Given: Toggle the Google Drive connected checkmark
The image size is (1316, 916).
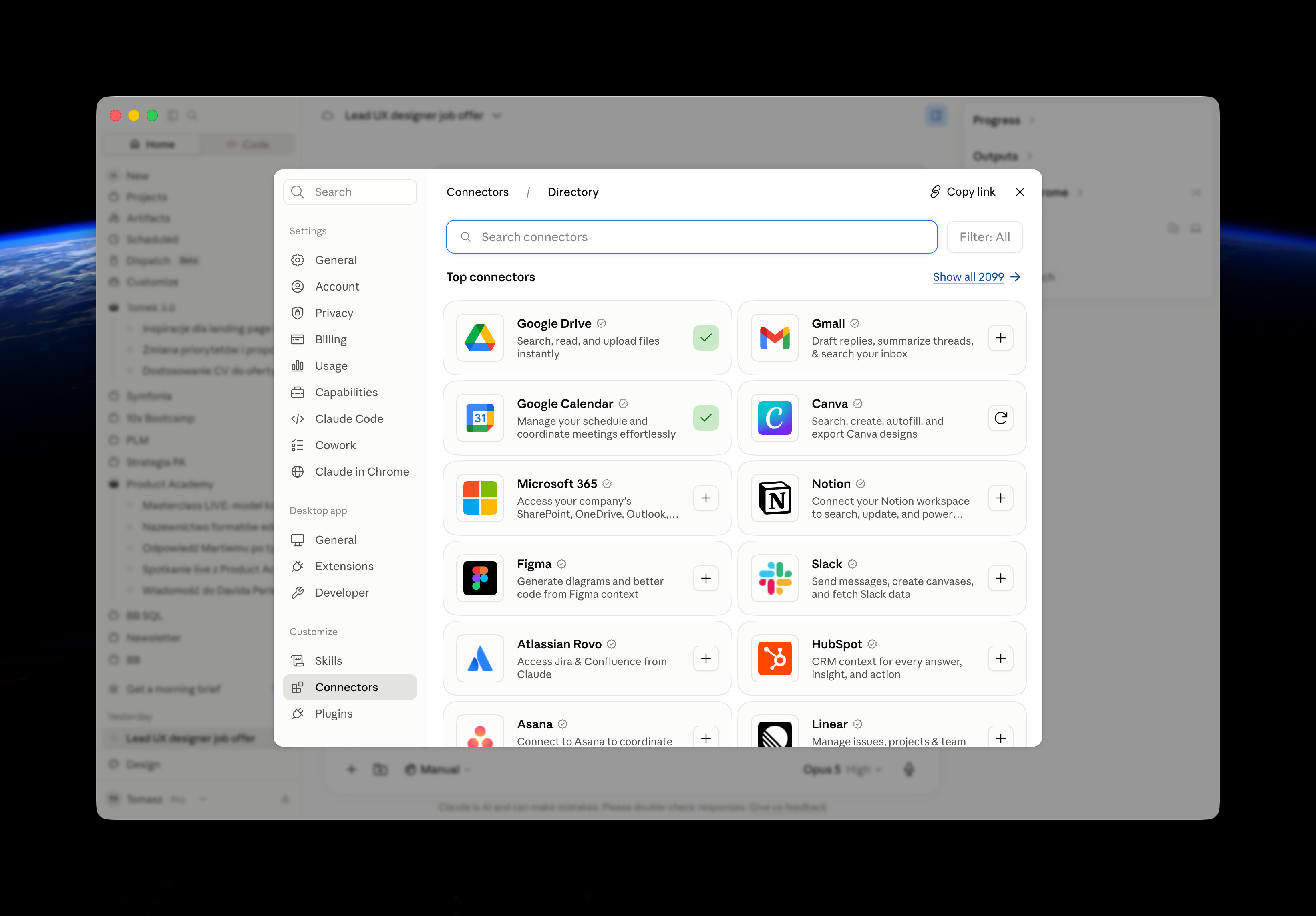Looking at the screenshot, I should [x=706, y=338].
